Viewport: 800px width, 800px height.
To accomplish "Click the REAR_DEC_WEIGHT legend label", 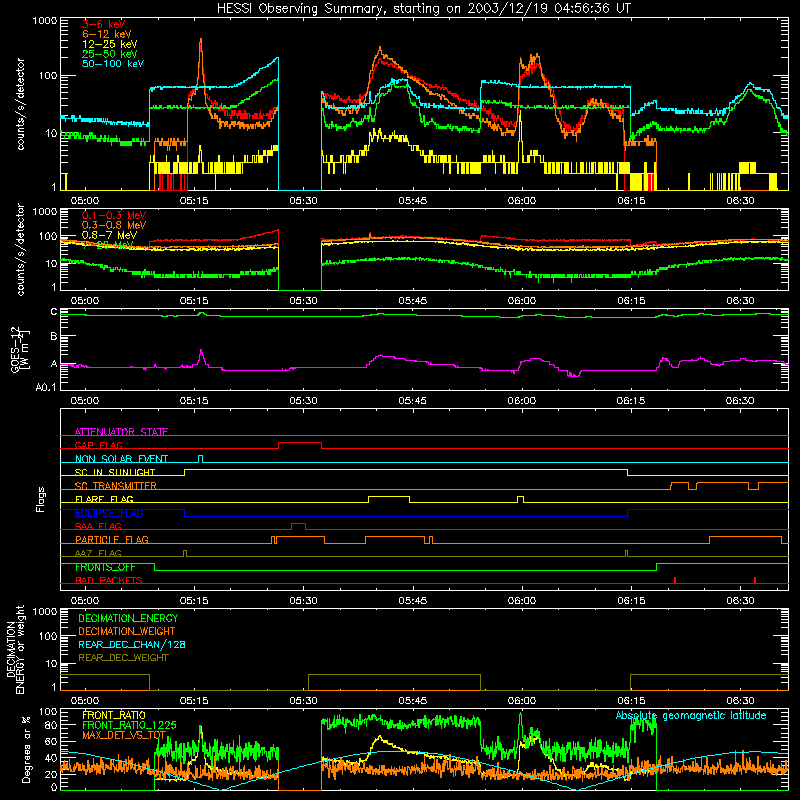I will click(123, 658).
